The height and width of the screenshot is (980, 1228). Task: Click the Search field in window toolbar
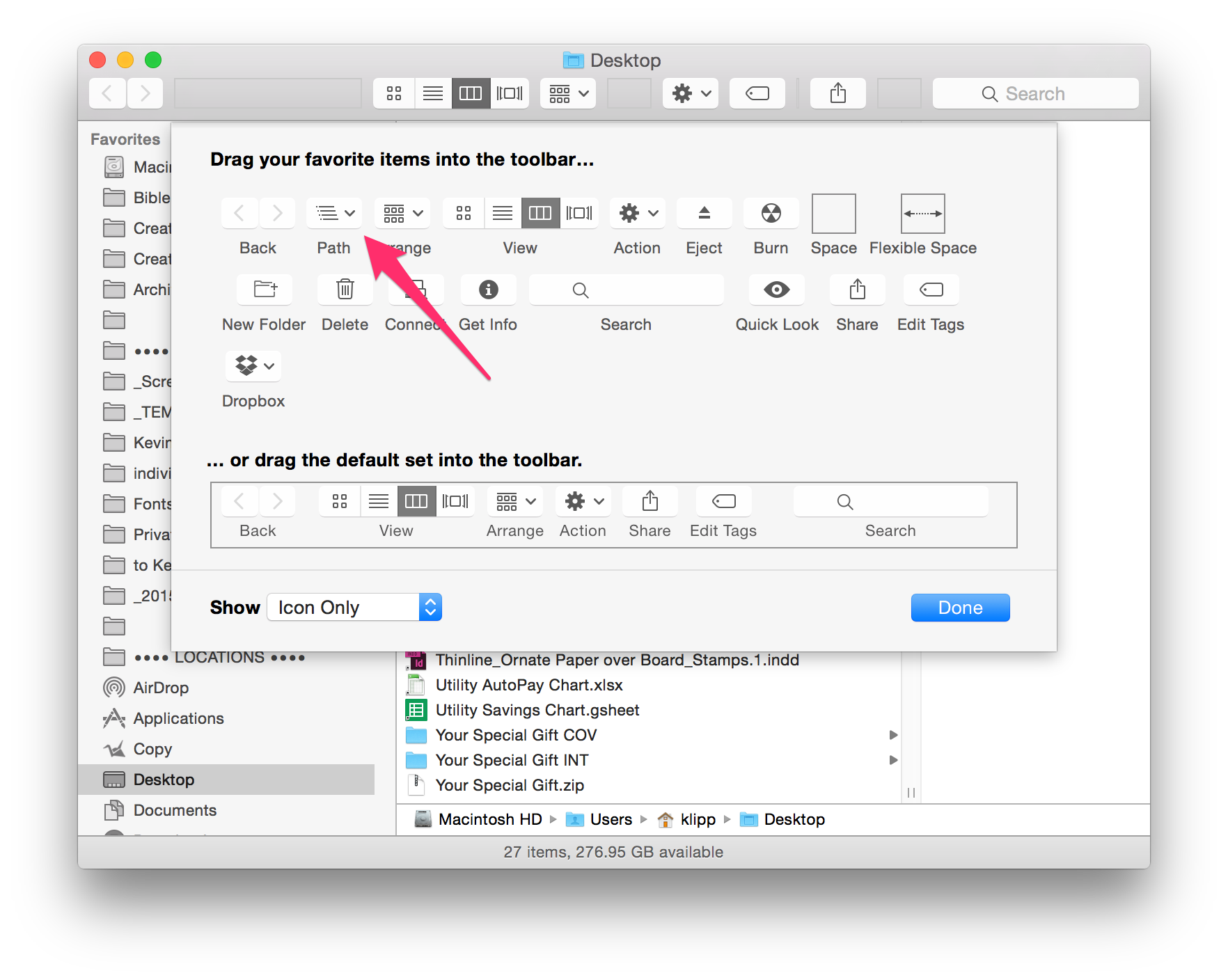(1035, 93)
